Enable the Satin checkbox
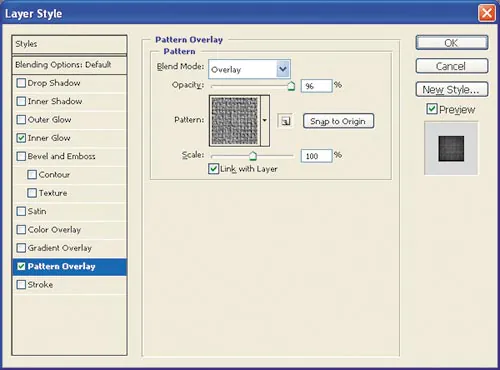 click(21, 211)
